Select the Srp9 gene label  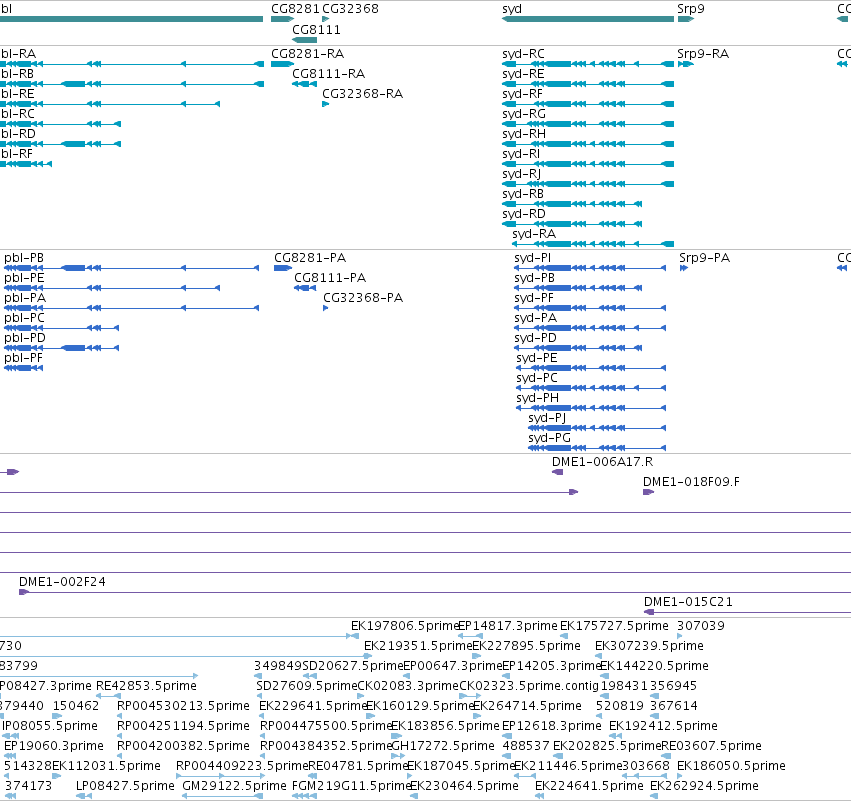point(690,9)
